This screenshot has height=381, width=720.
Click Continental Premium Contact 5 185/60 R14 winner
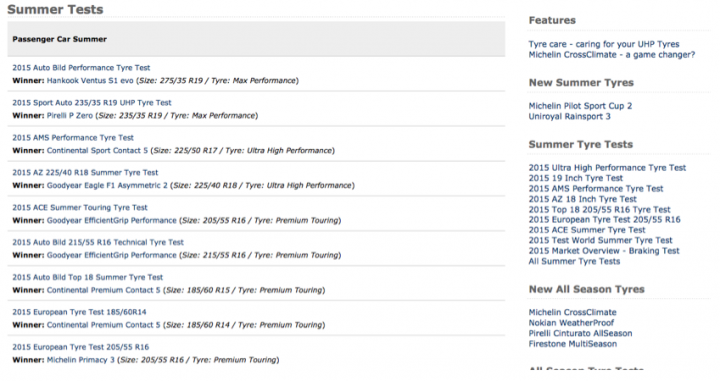click(x=103, y=325)
